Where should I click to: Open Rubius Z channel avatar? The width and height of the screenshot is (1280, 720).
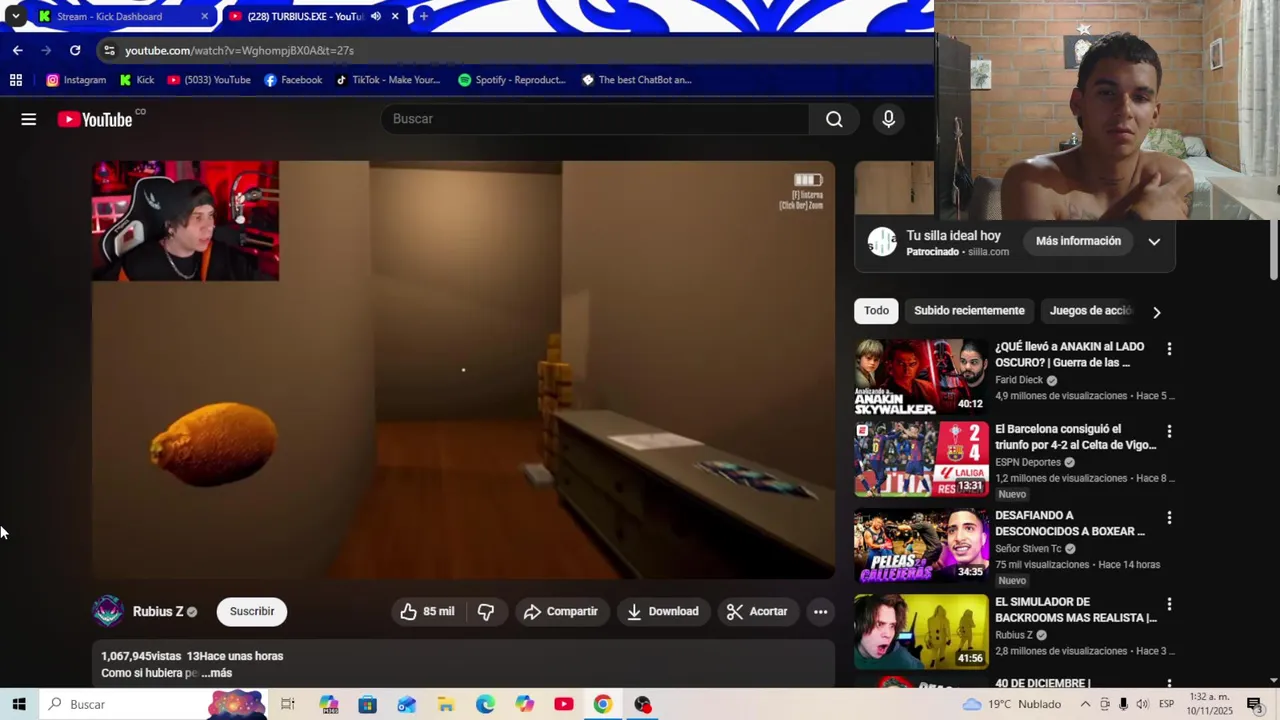[108, 611]
